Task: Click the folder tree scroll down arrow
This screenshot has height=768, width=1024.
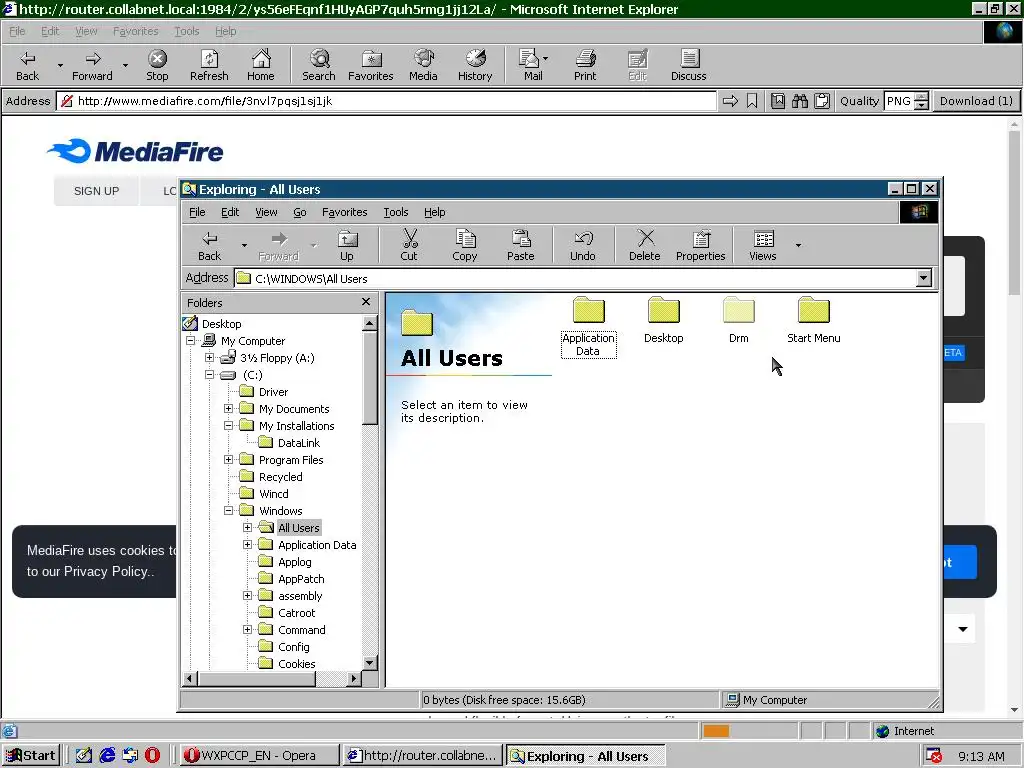Action: click(x=370, y=663)
